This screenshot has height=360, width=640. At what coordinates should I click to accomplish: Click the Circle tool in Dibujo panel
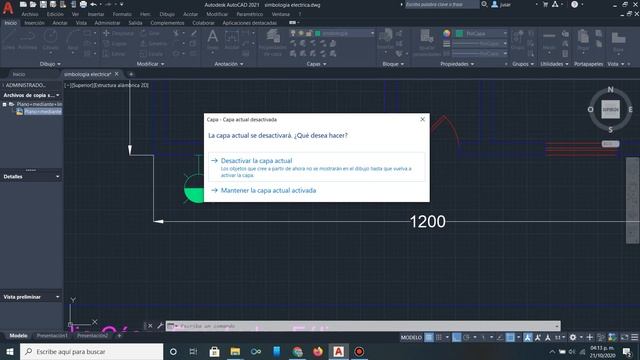click(x=51, y=37)
